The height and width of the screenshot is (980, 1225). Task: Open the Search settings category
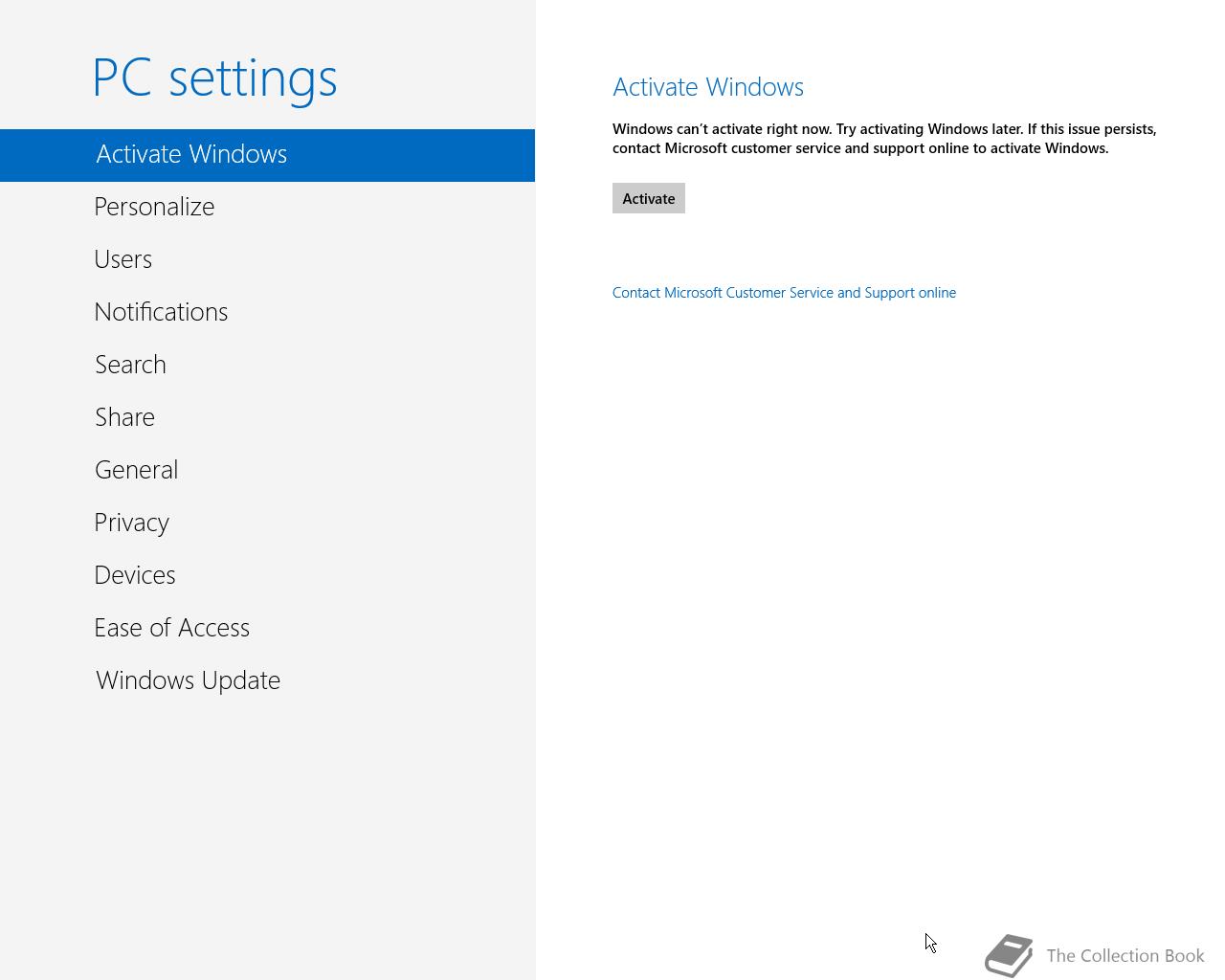tap(267, 365)
